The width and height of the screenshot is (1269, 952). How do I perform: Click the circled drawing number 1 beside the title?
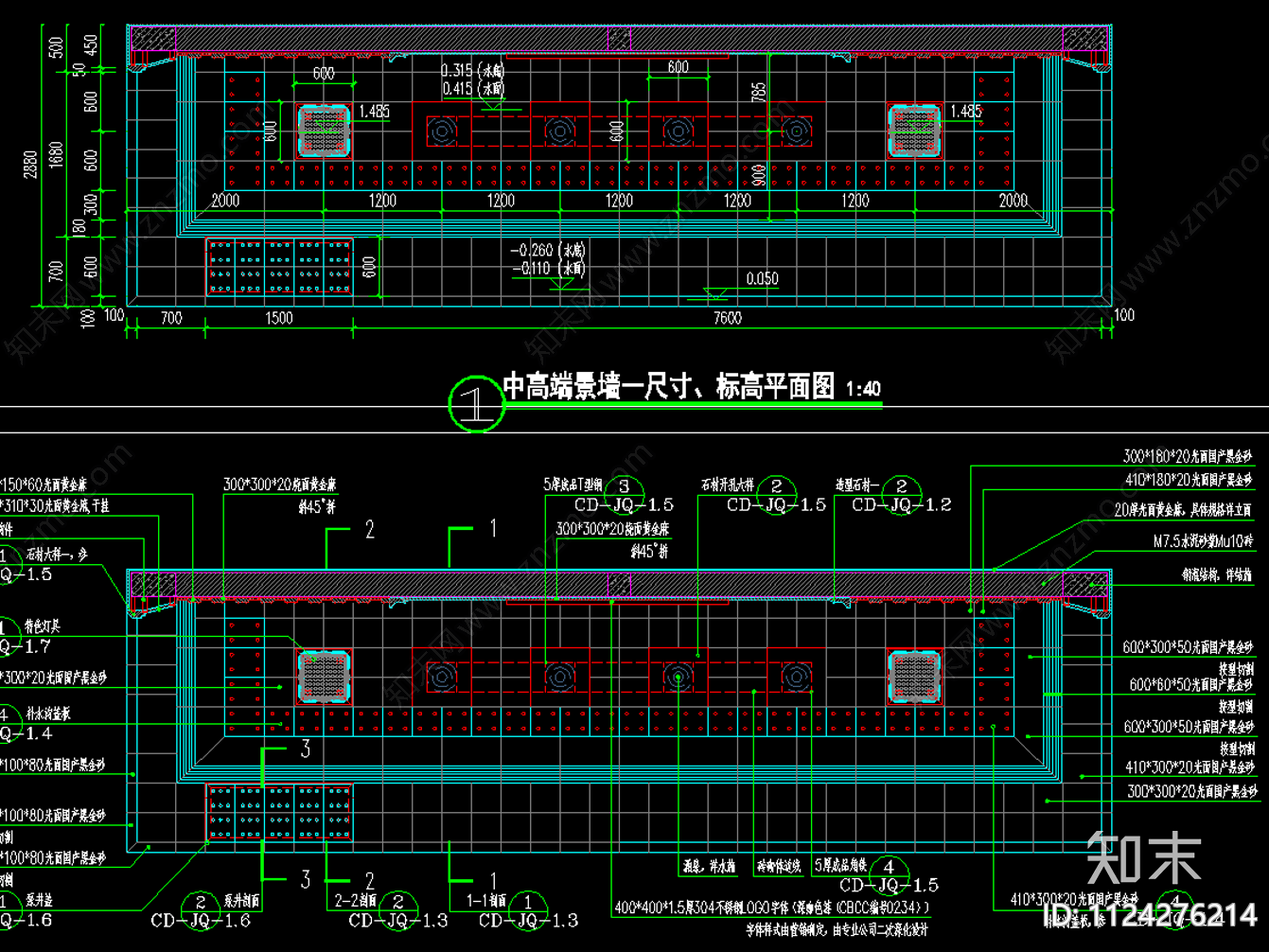476,404
